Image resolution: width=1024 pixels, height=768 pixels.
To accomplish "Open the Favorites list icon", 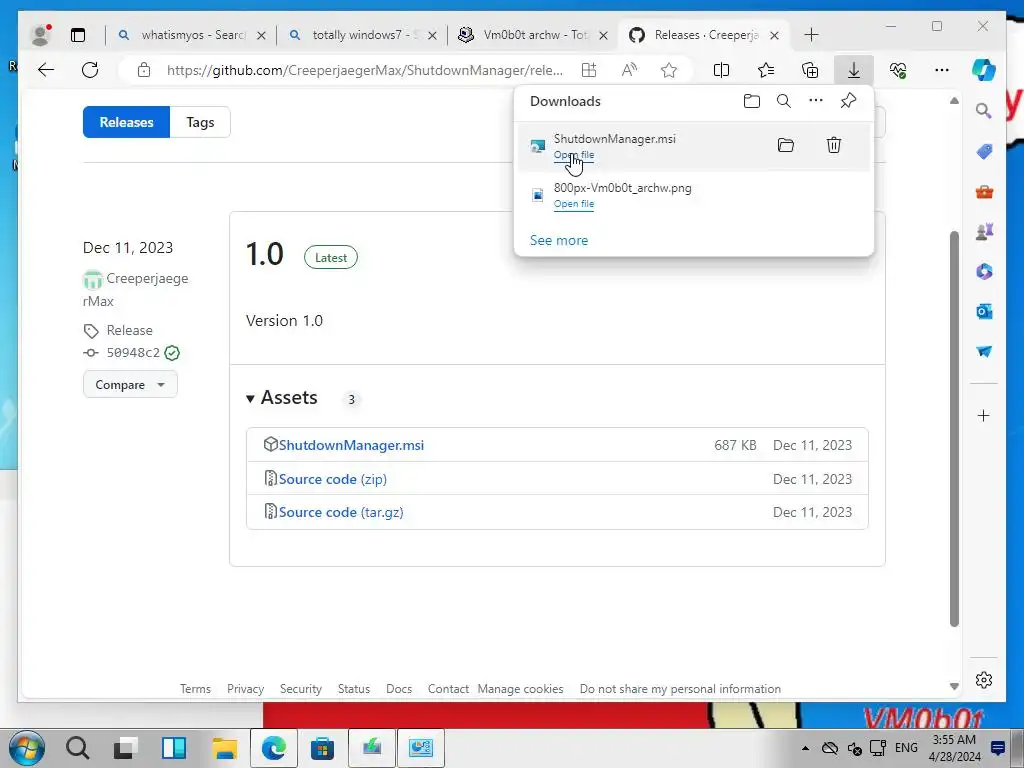I will click(x=766, y=70).
